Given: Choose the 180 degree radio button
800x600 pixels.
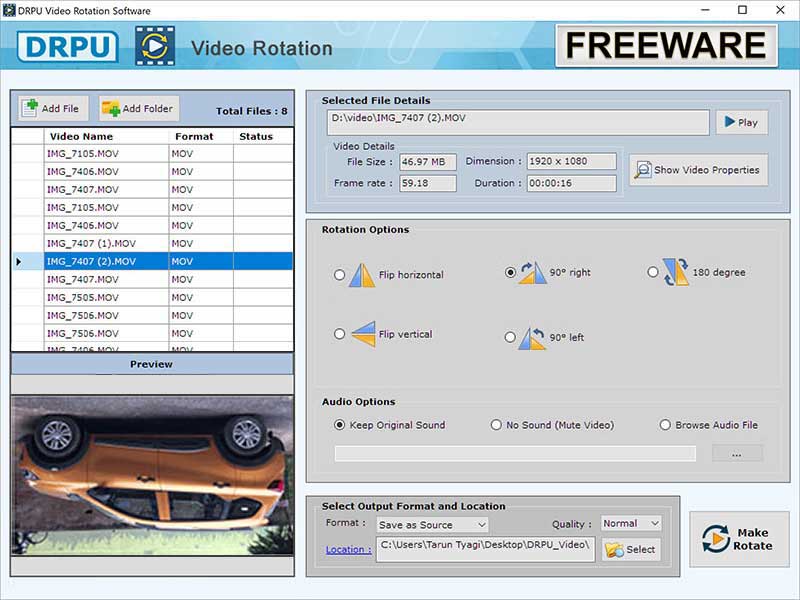Looking at the screenshot, I should tap(653, 272).
